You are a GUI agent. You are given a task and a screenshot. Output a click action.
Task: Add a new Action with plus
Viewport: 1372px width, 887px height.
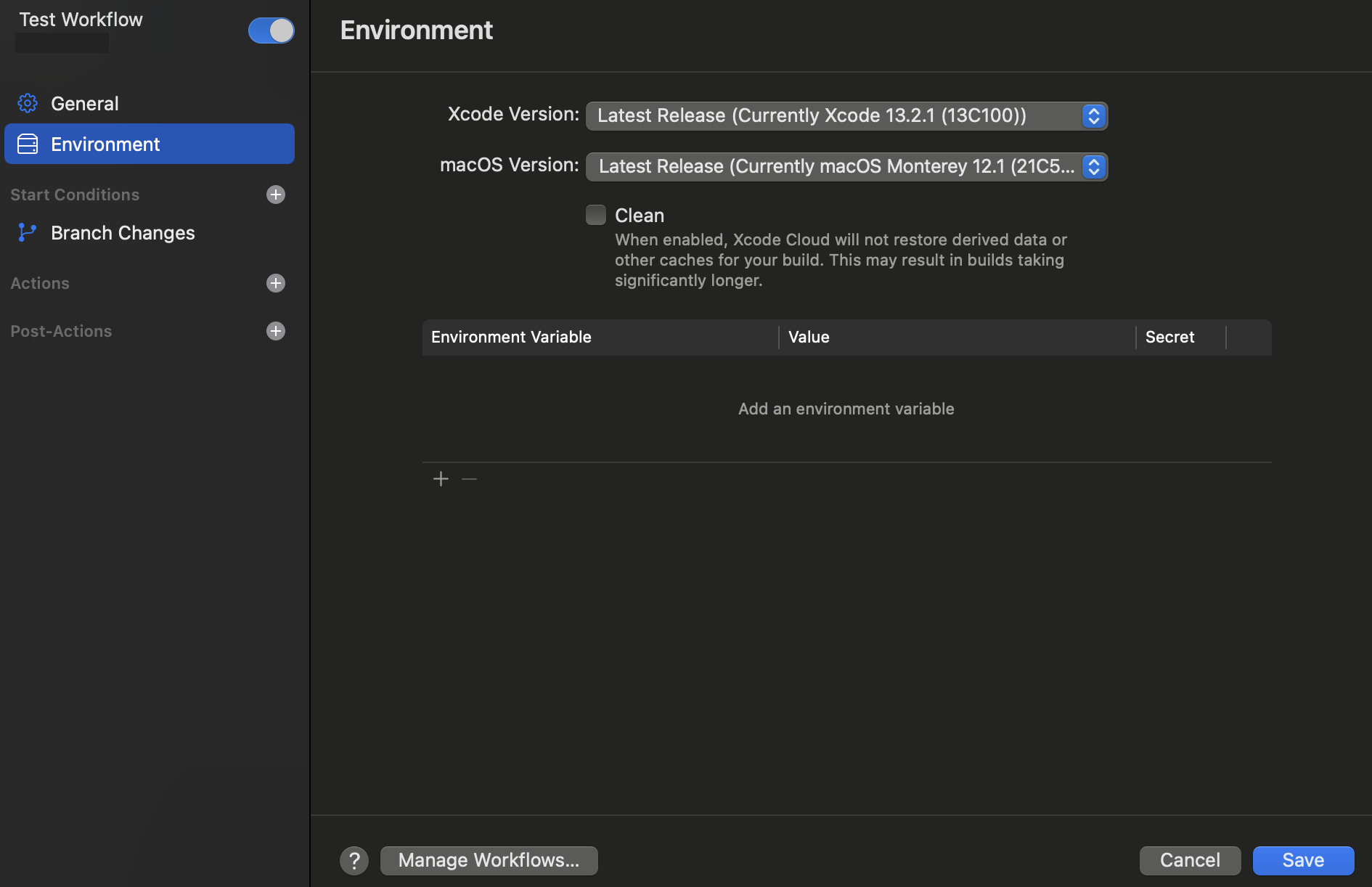coord(276,283)
